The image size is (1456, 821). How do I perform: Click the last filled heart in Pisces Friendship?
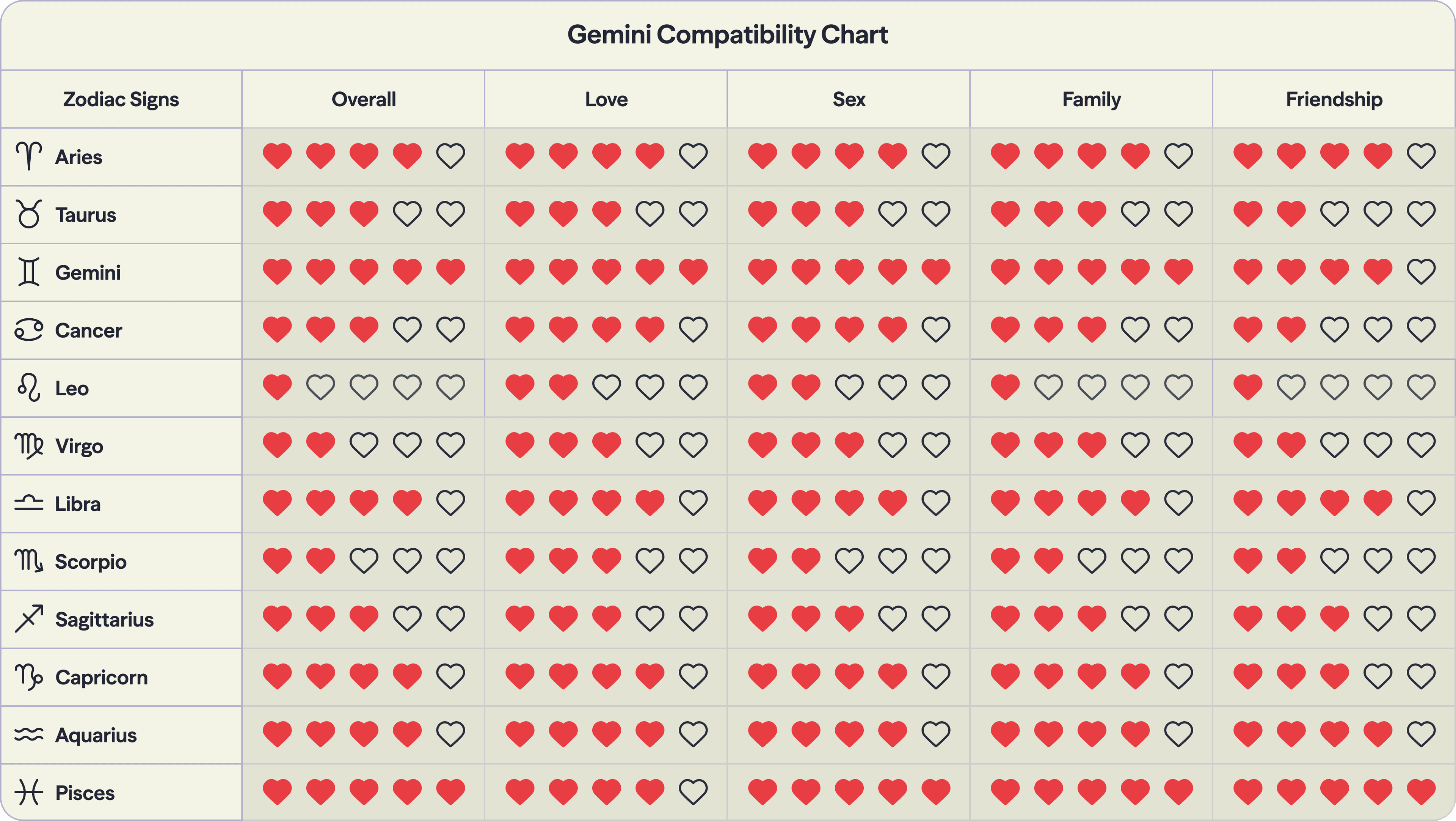(x=1421, y=792)
